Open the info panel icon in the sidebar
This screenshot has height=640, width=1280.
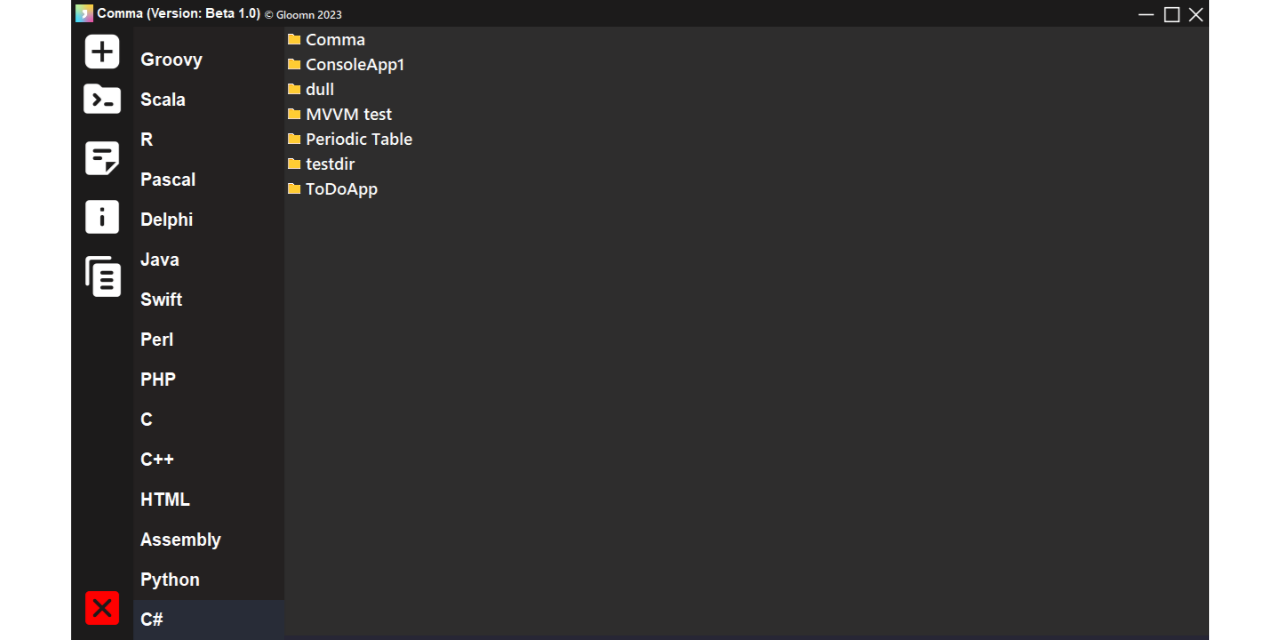[101, 216]
